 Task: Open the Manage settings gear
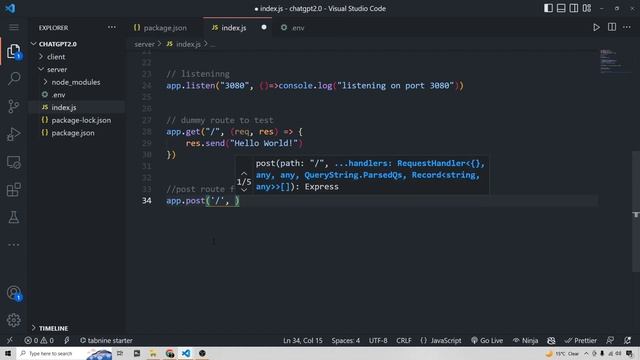point(13,320)
